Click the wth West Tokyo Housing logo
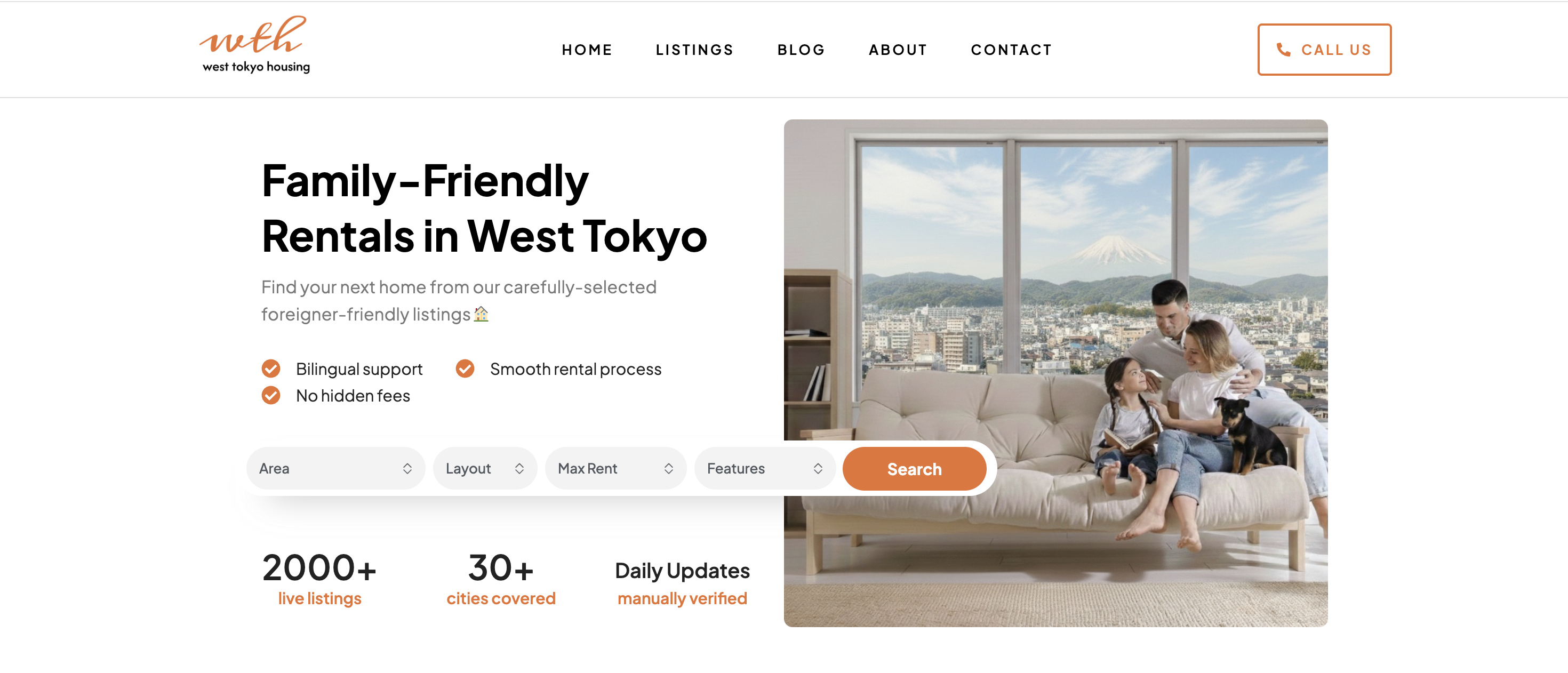This screenshot has width=1568, height=673. pyautogui.click(x=254, y=45)
